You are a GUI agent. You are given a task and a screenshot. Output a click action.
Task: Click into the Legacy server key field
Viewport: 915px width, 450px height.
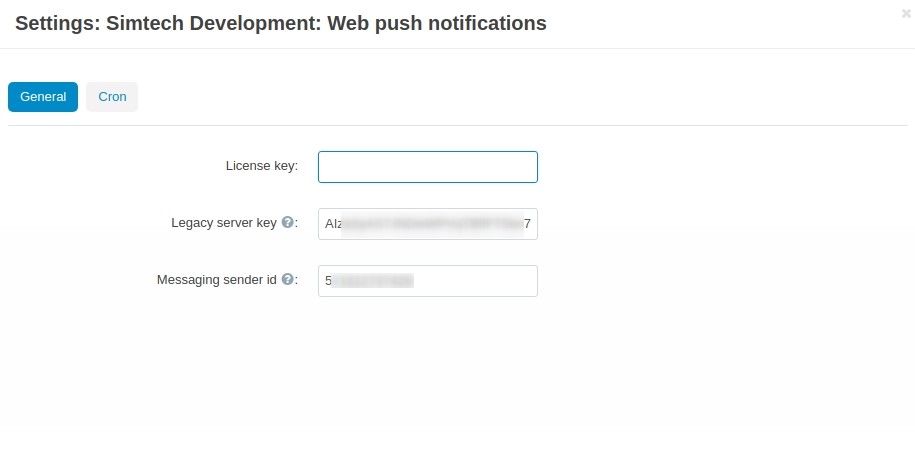pyautogui.click(x=428, y=224)
